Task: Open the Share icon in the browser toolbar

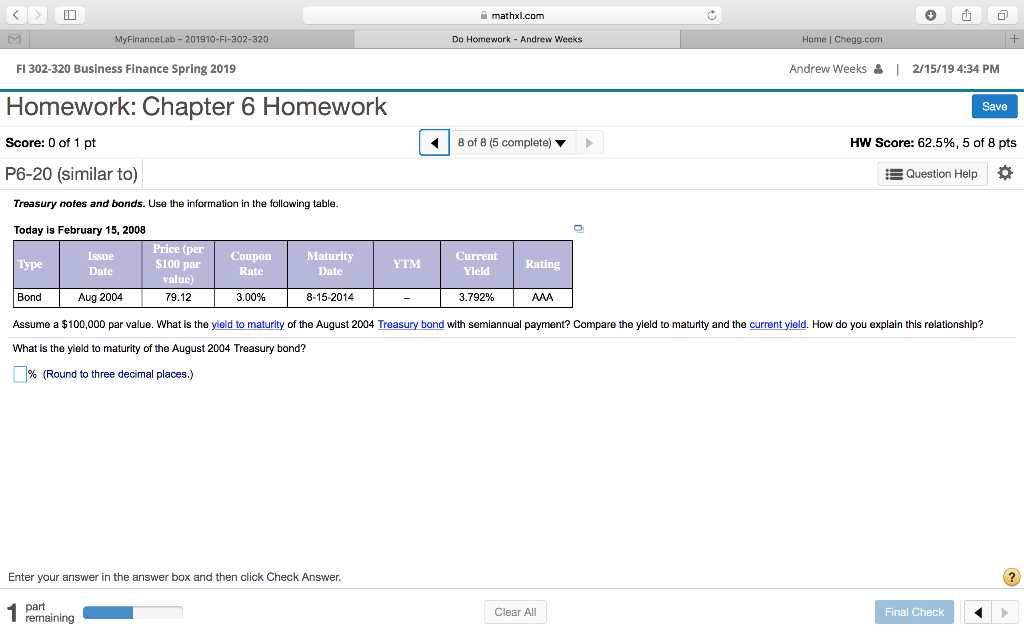Action: 966,14
